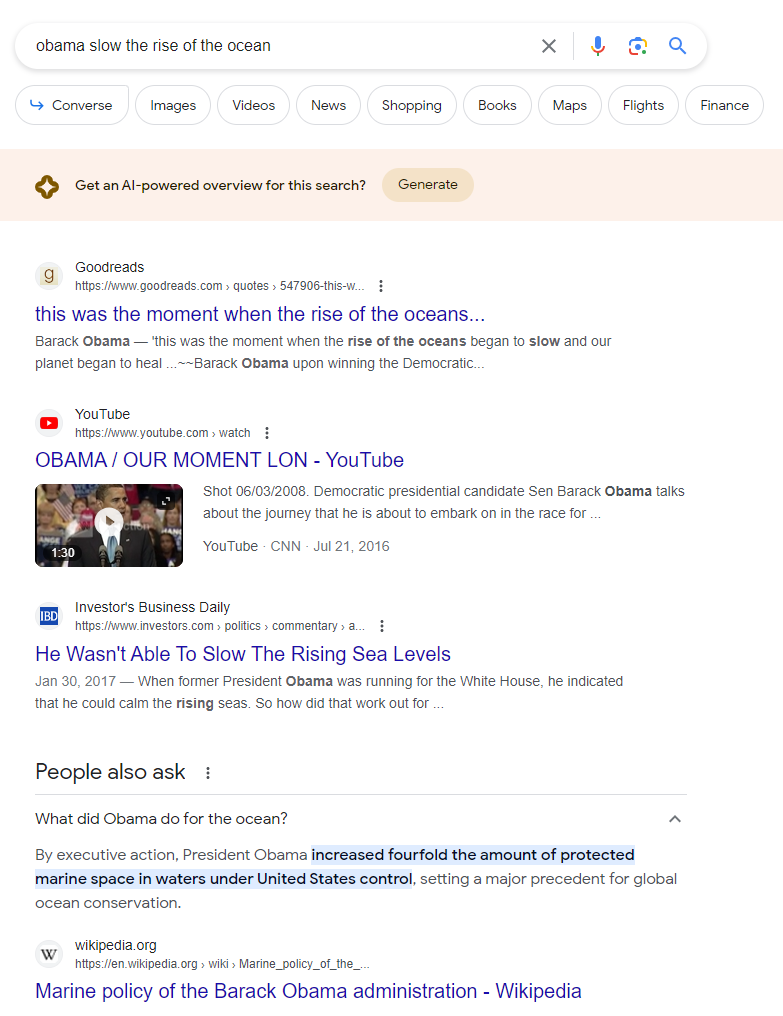
Task: Select the Converse filter chip
Action: tap(72, 105)
